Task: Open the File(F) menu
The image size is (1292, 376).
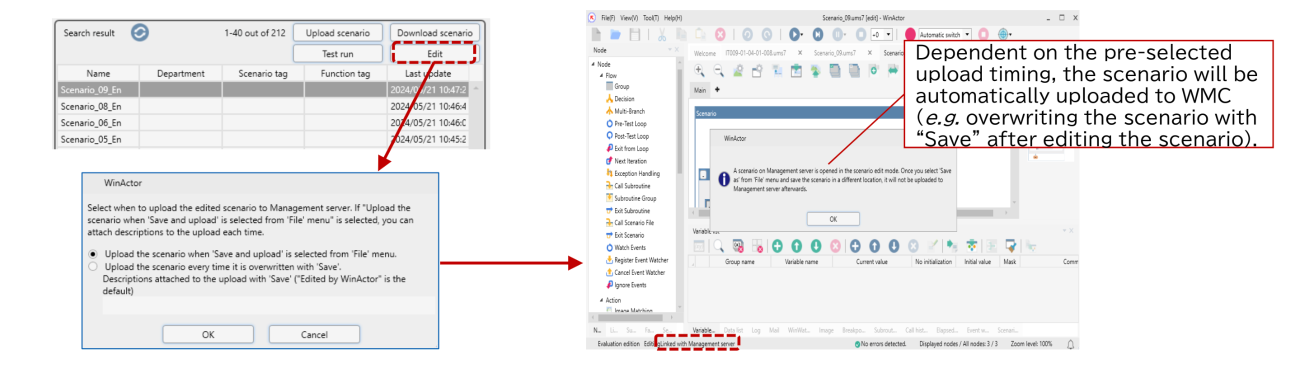Action: tap(608, 18)
